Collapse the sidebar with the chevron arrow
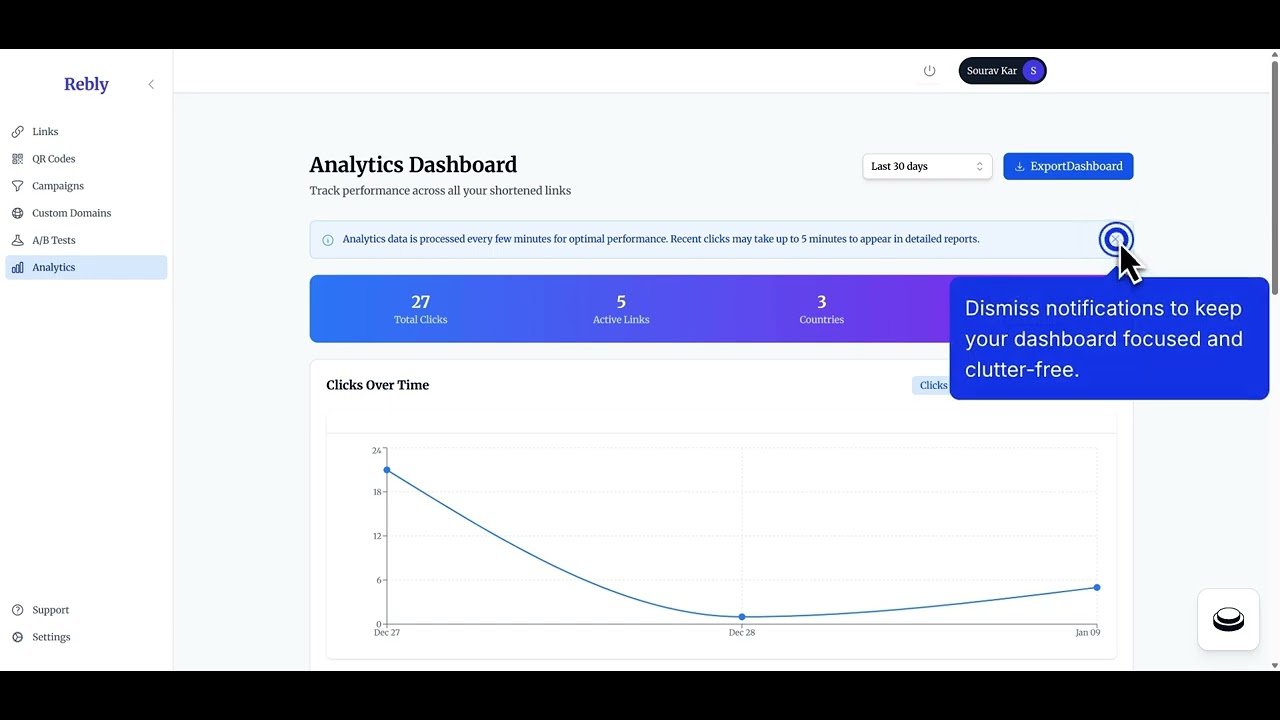1280x720 pixels. tap(151, 84)
